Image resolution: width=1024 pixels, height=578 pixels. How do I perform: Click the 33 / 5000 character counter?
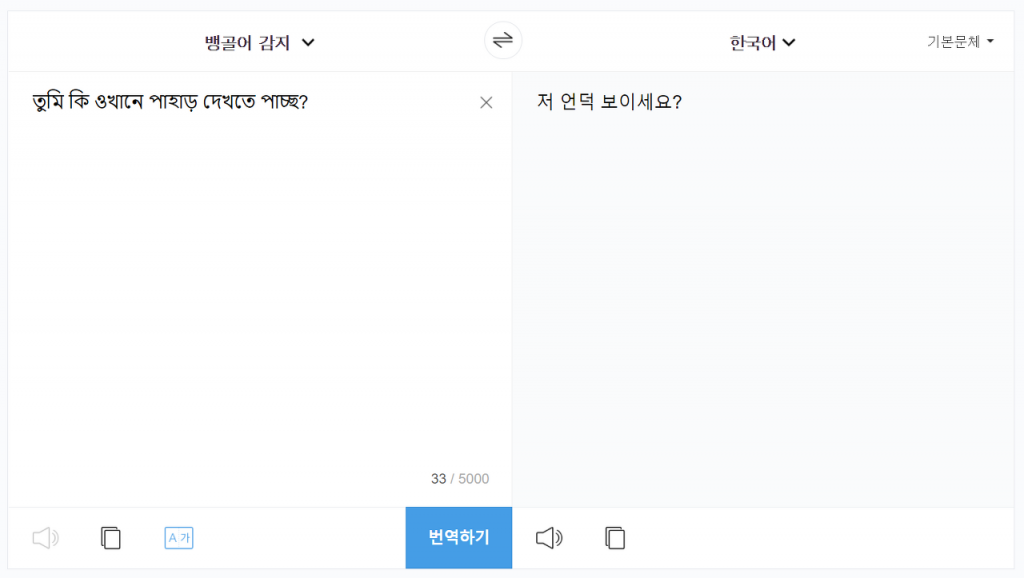(x=460, y=479)
